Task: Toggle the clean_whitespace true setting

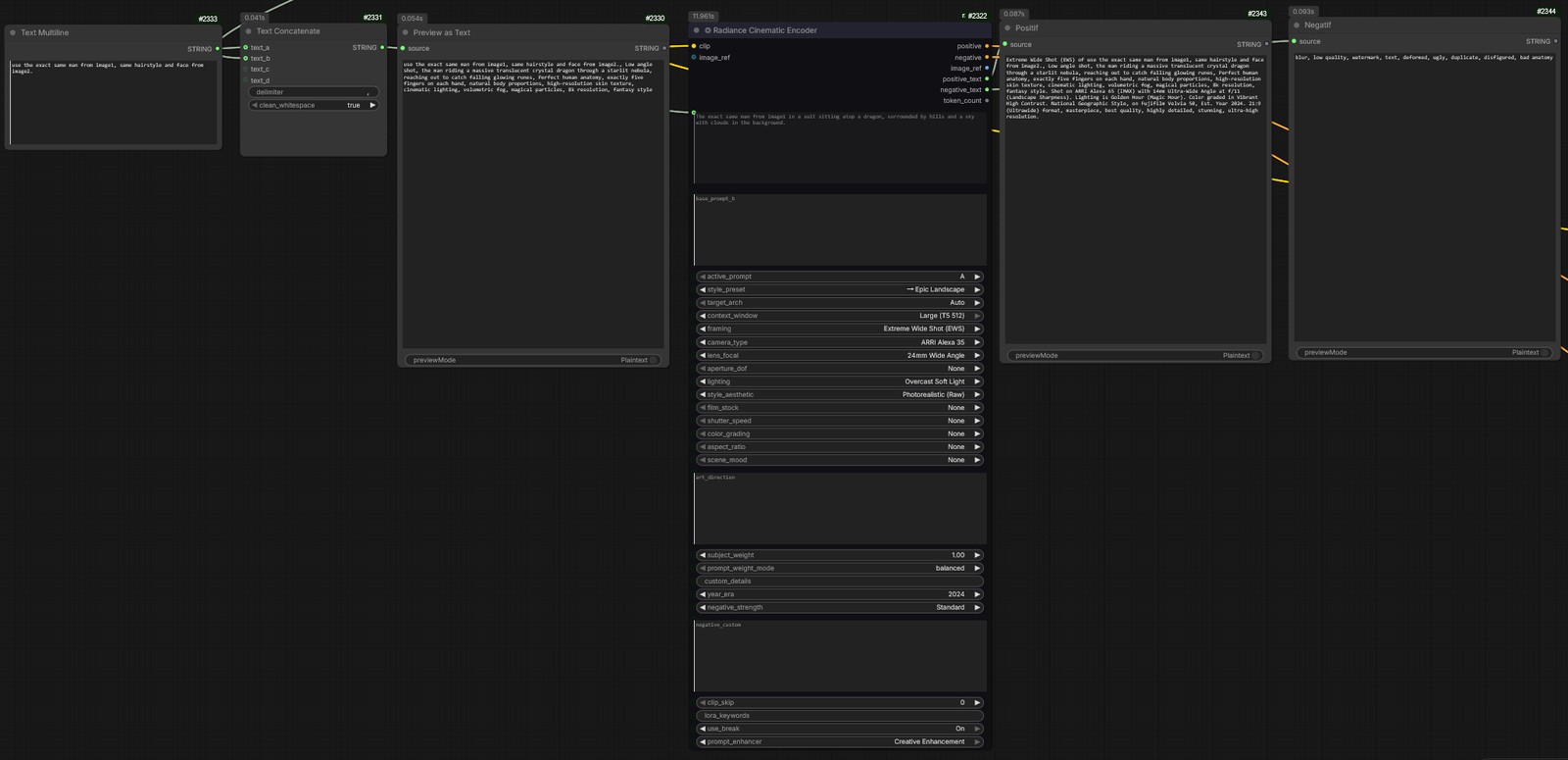Action: click(x=314, y=105)
